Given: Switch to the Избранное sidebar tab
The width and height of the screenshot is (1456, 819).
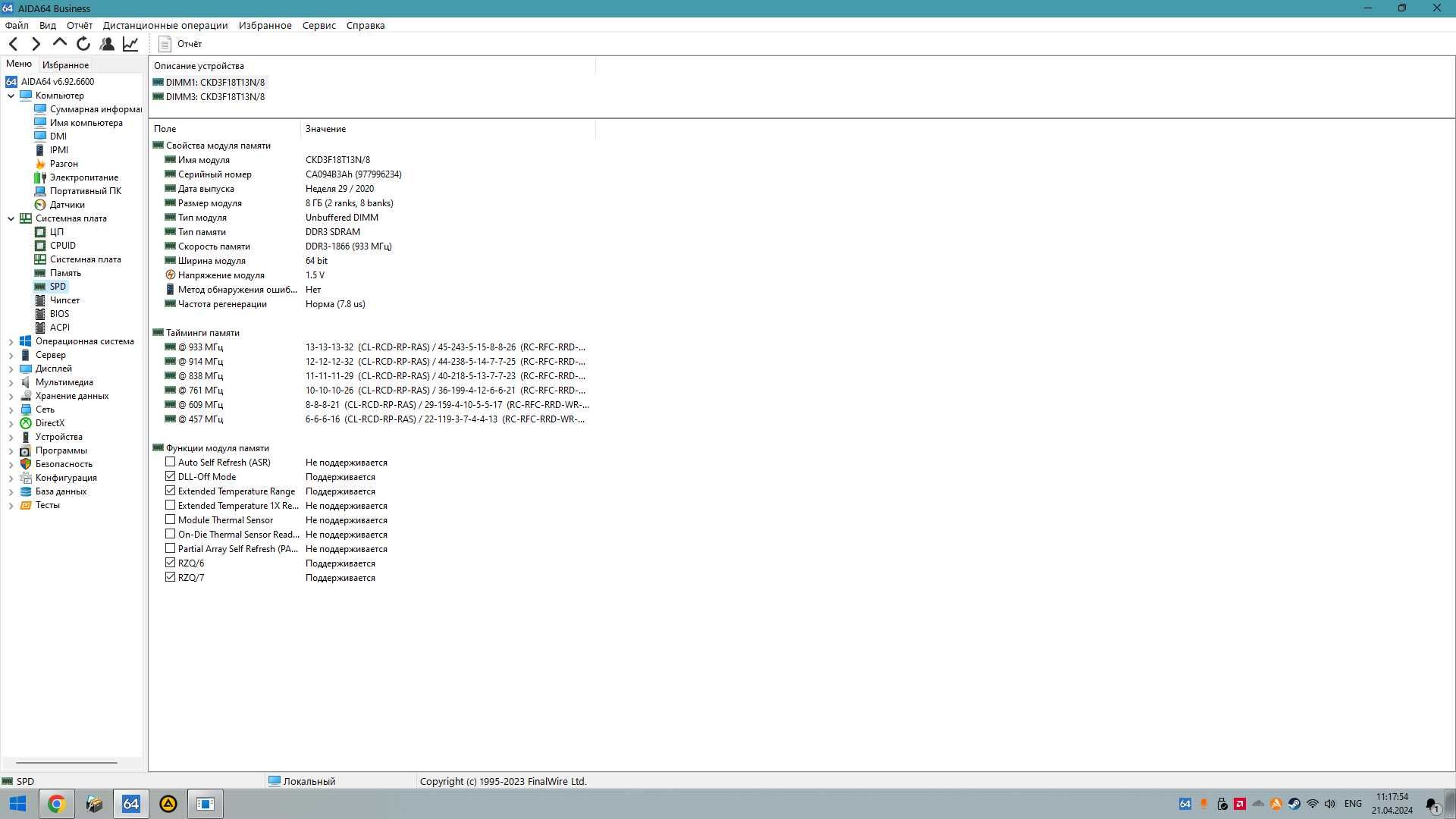Looking at the screenshot, I should point(65,64).
